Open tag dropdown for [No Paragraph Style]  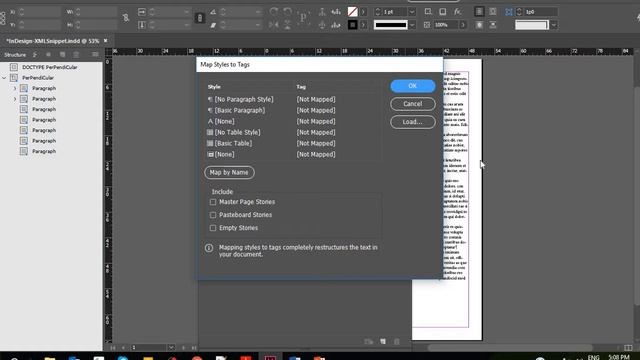[316, 99]
